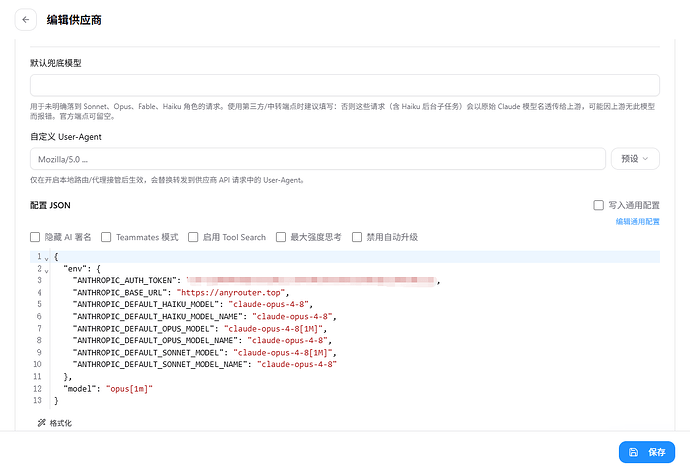Focus the 默认兜底模型 input field
Image resolution: width=690 pixels, height=473 pixels.
345,85
